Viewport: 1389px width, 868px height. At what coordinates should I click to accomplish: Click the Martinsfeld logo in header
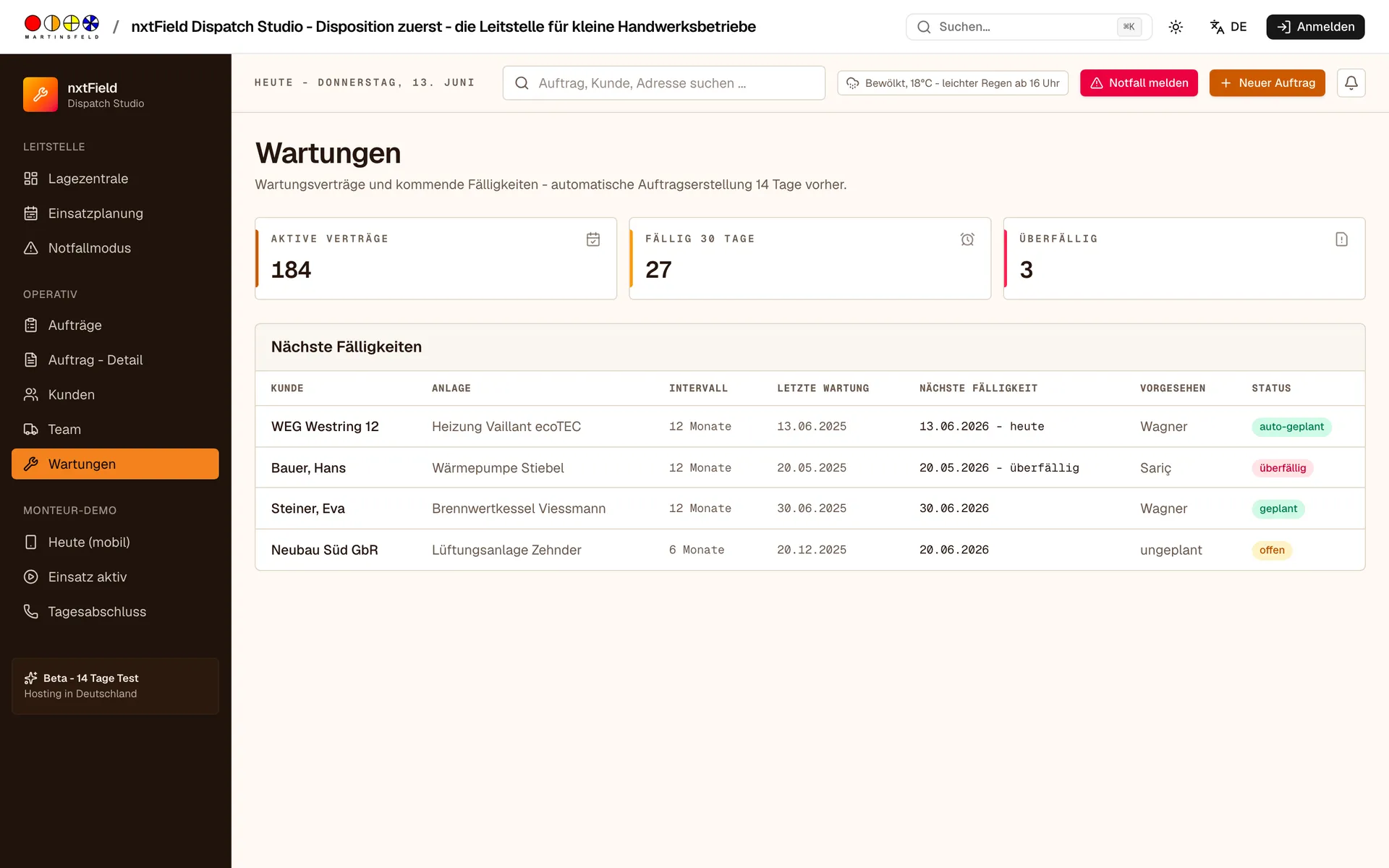tap(61, 27)
